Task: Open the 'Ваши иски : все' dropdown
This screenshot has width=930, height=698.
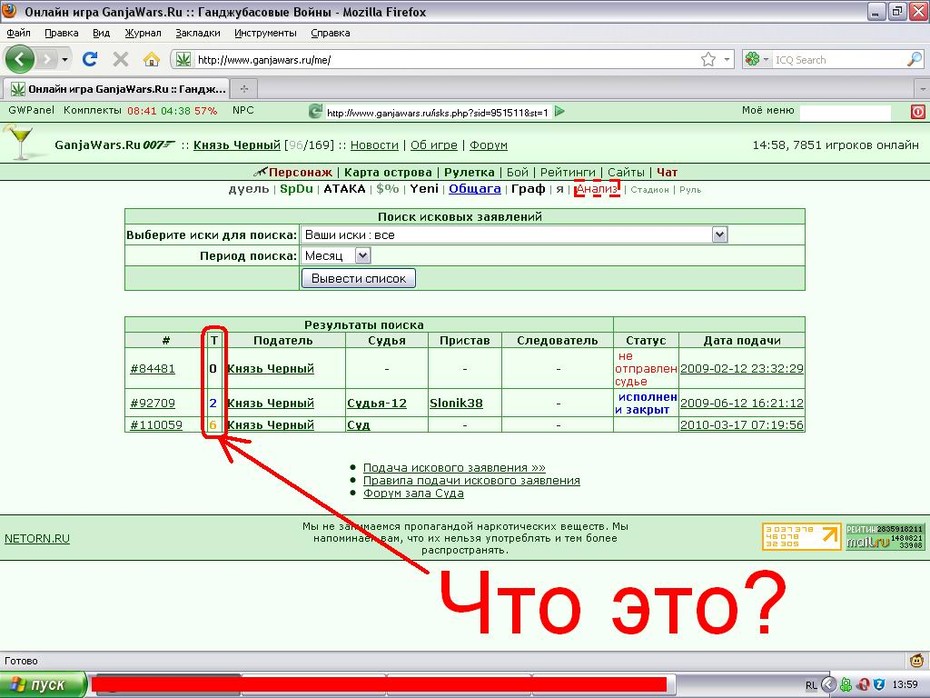Action: click(719, 235)
